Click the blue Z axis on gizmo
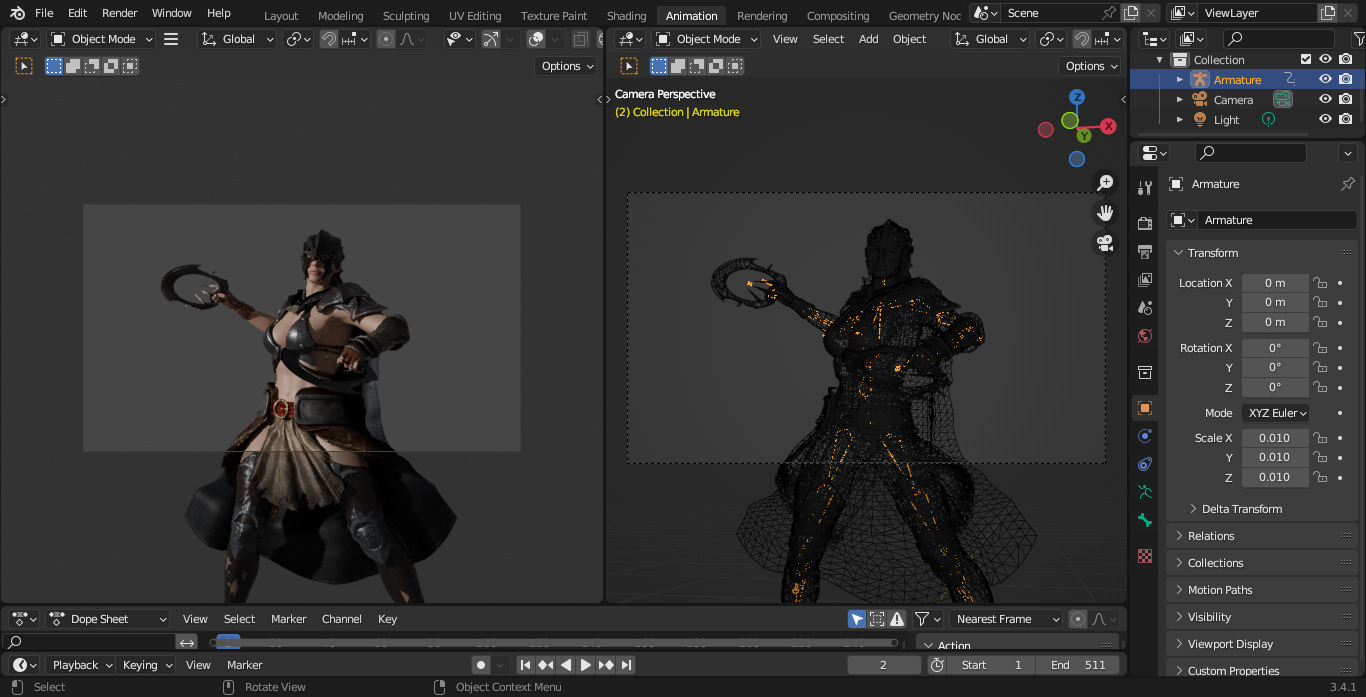The height and width of the screenshot is (697, 1366). 1077,97
